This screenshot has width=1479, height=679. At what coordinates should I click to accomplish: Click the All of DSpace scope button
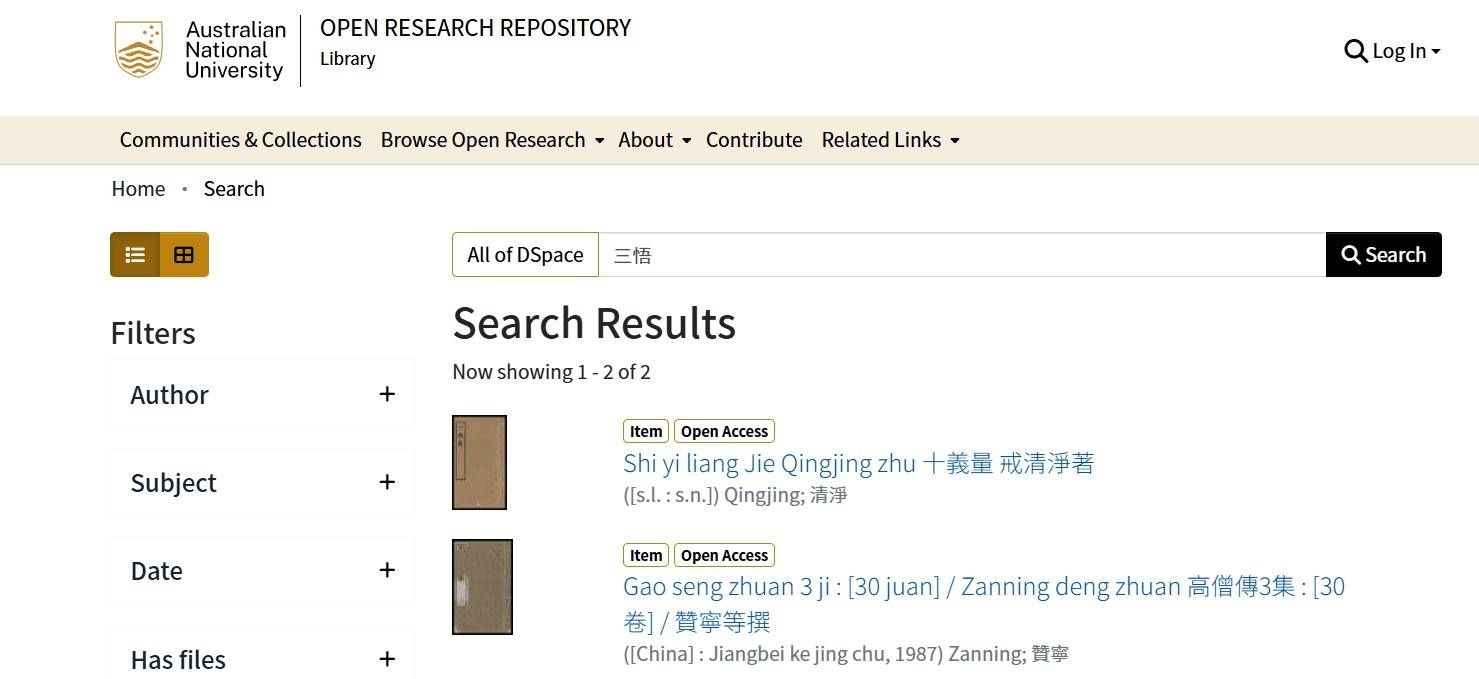(x=525, y=255)
